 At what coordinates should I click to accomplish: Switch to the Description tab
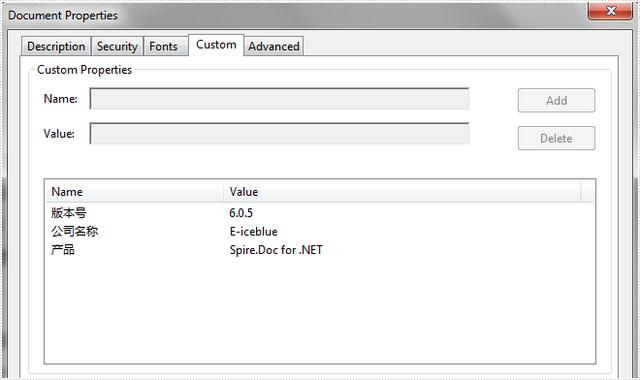[56, 47]
